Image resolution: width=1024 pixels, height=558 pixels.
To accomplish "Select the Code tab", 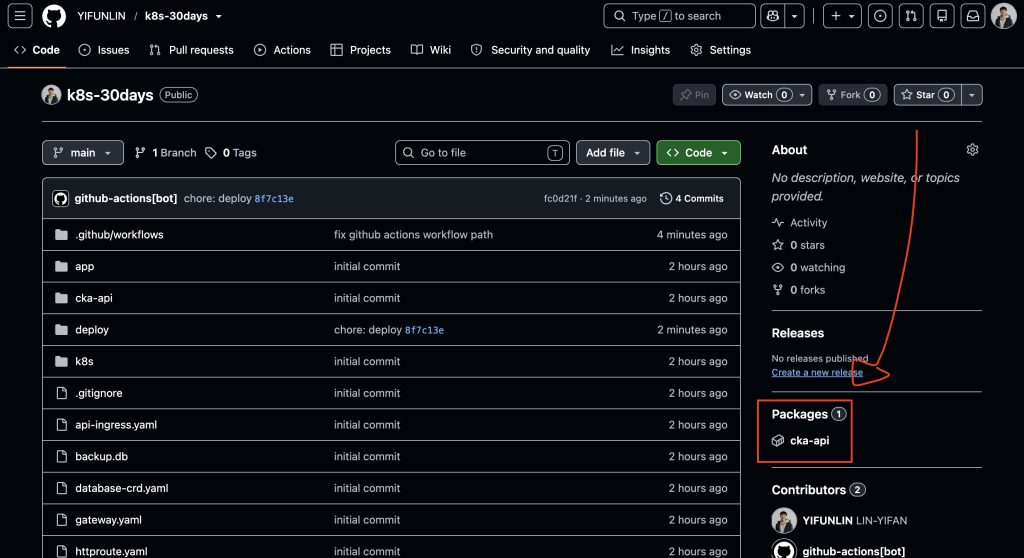I will [x=37, y=50].
